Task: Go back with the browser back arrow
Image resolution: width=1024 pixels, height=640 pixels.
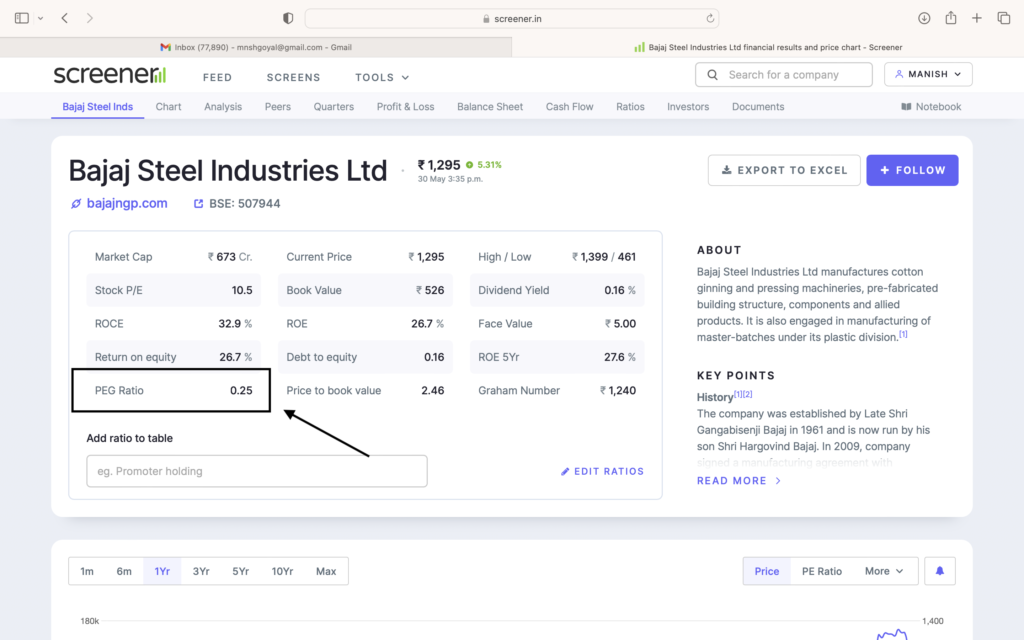Action: (x=65, y=18)
